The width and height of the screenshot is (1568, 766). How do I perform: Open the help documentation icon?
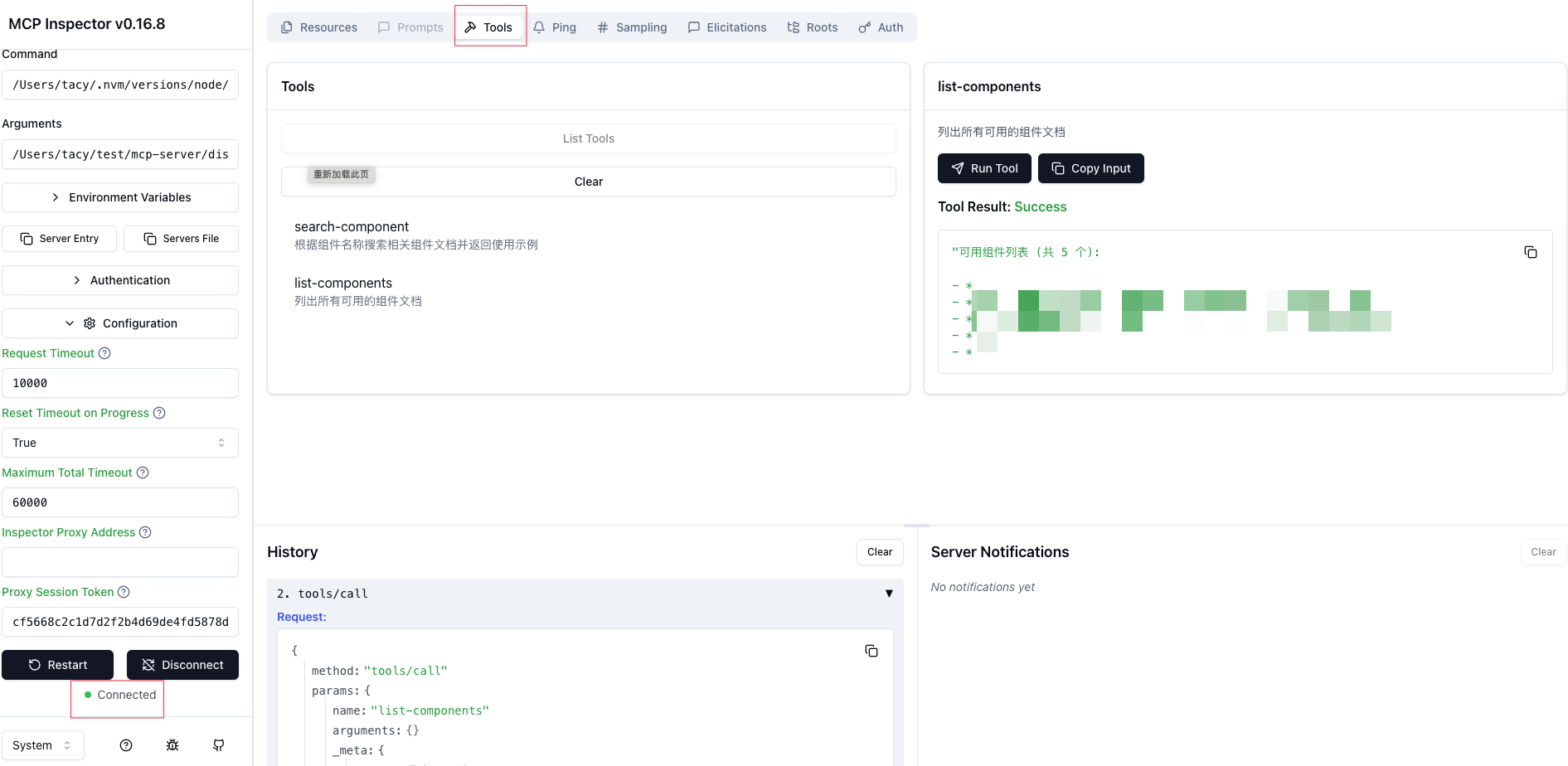(x=126, y=745)
